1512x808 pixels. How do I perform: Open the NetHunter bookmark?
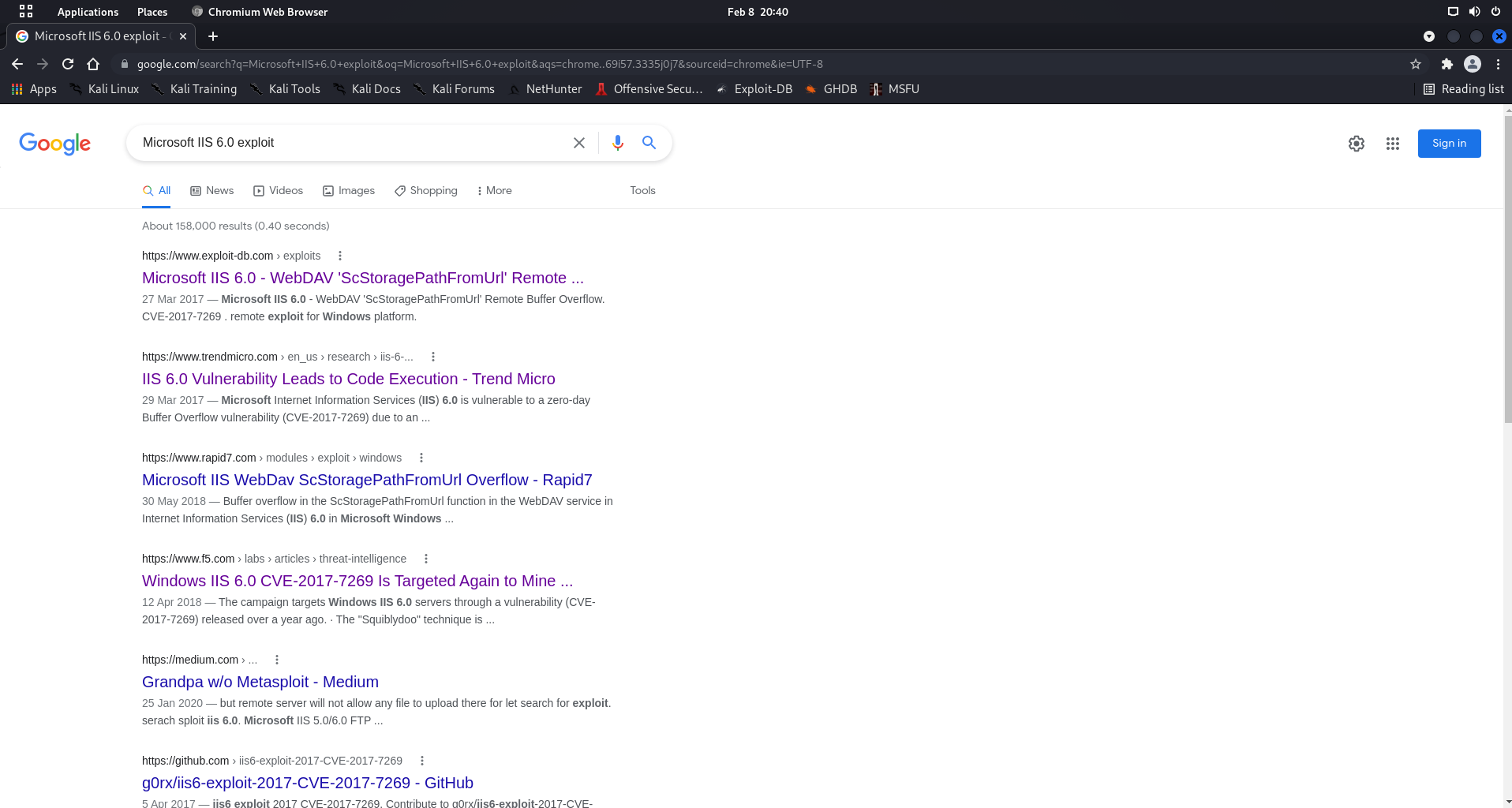pyautogui.click(x=545, y=89)
